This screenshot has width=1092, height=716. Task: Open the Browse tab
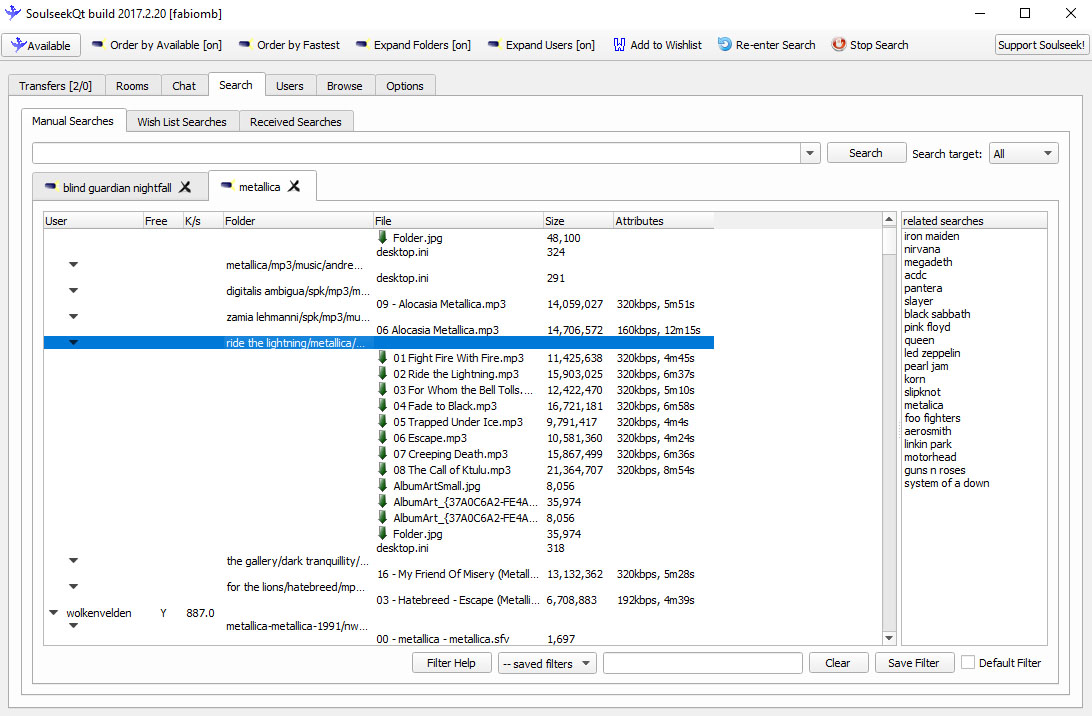[x=345, y=86]
